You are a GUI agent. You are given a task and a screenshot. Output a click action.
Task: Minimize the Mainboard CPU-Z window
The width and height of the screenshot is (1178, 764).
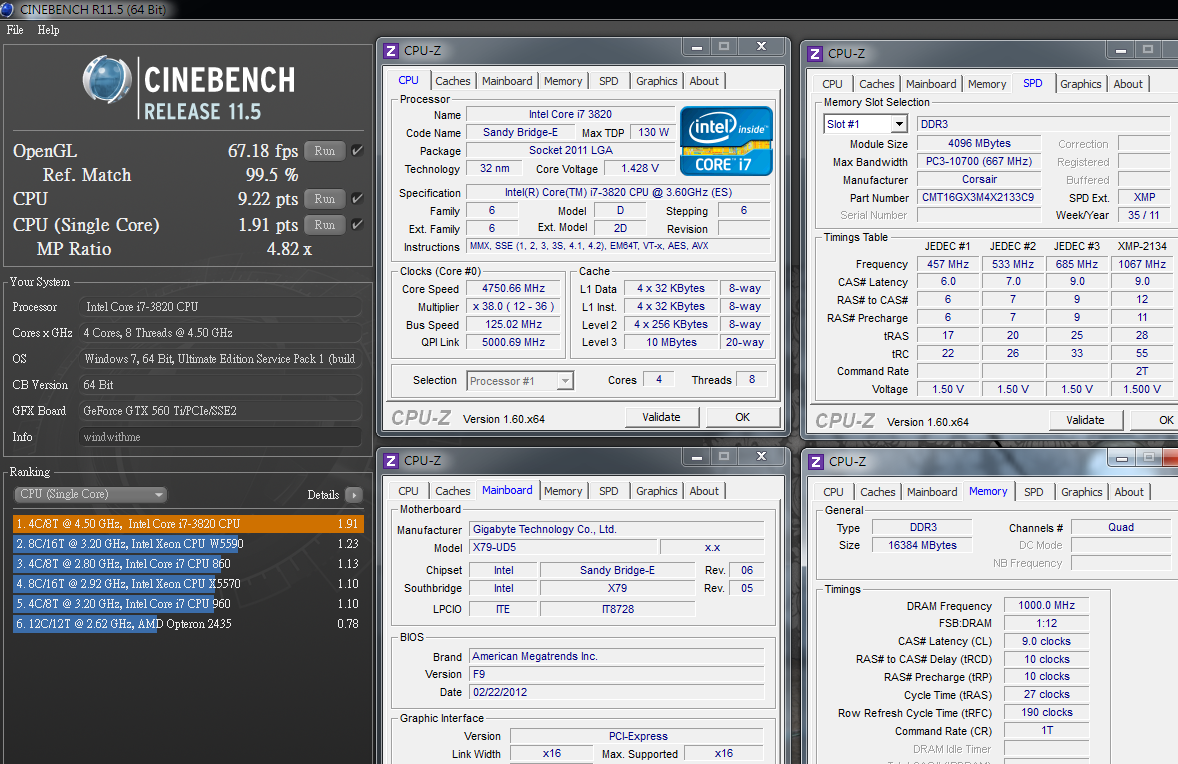[x=697, y=457]
